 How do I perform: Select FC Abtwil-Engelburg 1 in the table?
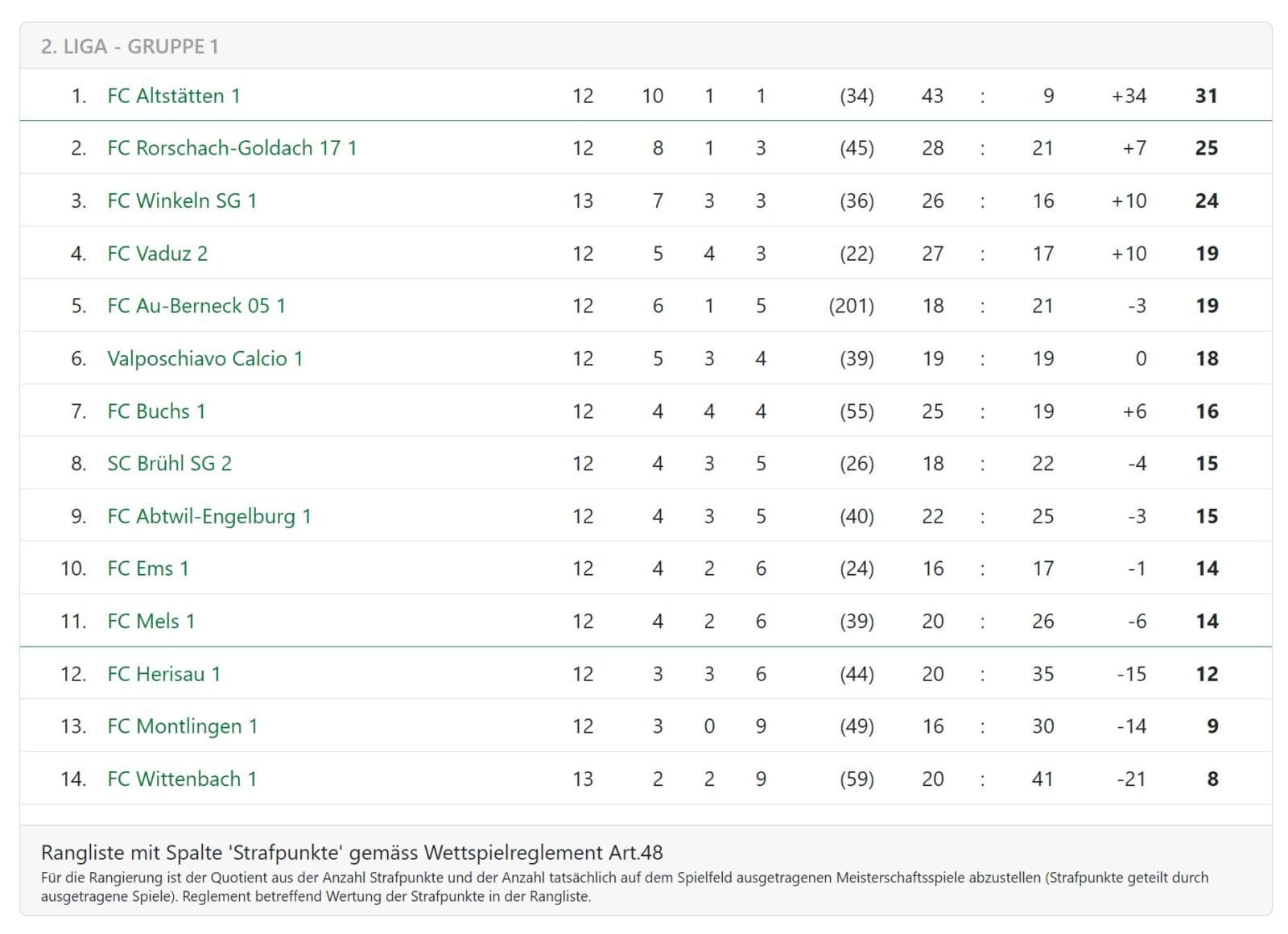tap(209, 516)
